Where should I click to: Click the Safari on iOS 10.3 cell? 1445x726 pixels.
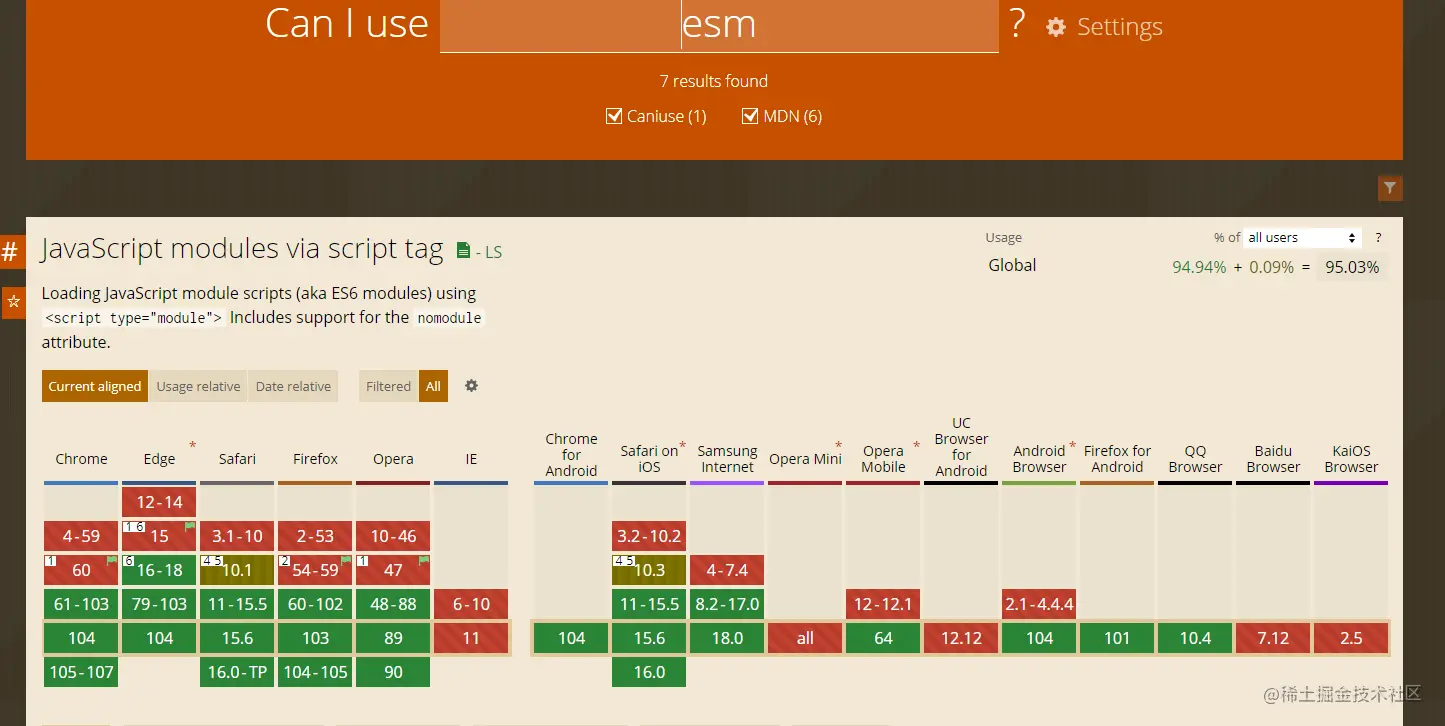[x=649, y=570]
